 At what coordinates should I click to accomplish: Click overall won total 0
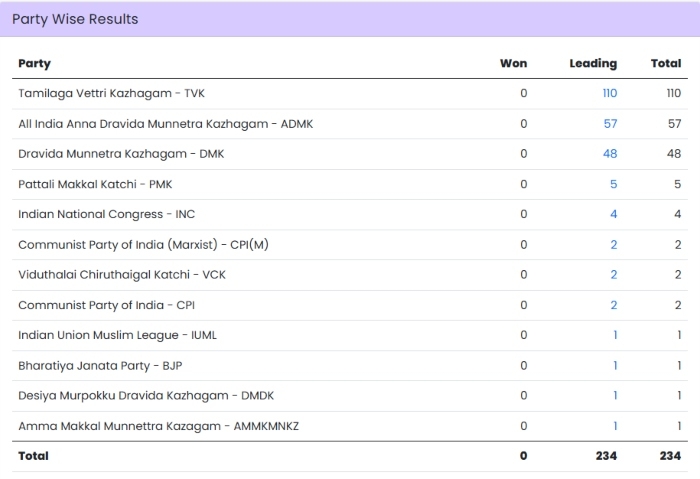[x=524, y=456]
